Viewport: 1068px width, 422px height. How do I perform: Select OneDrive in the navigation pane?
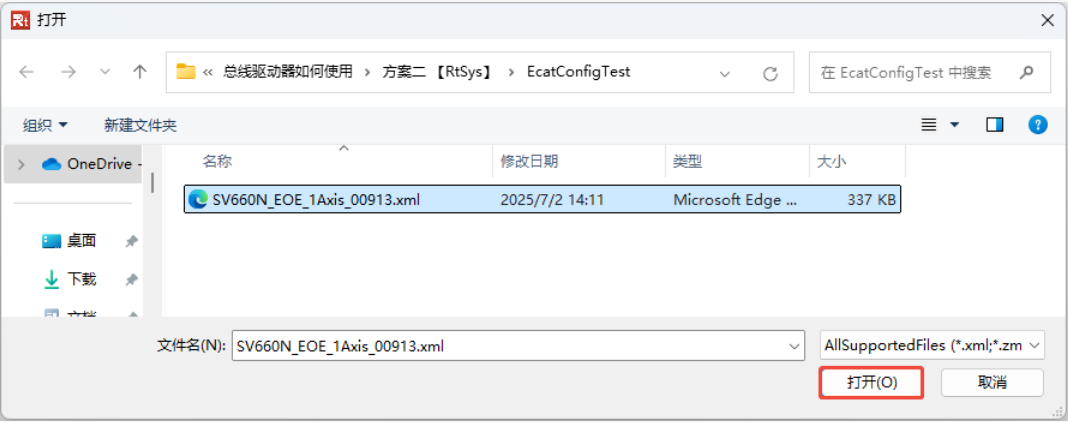point(91,164)
